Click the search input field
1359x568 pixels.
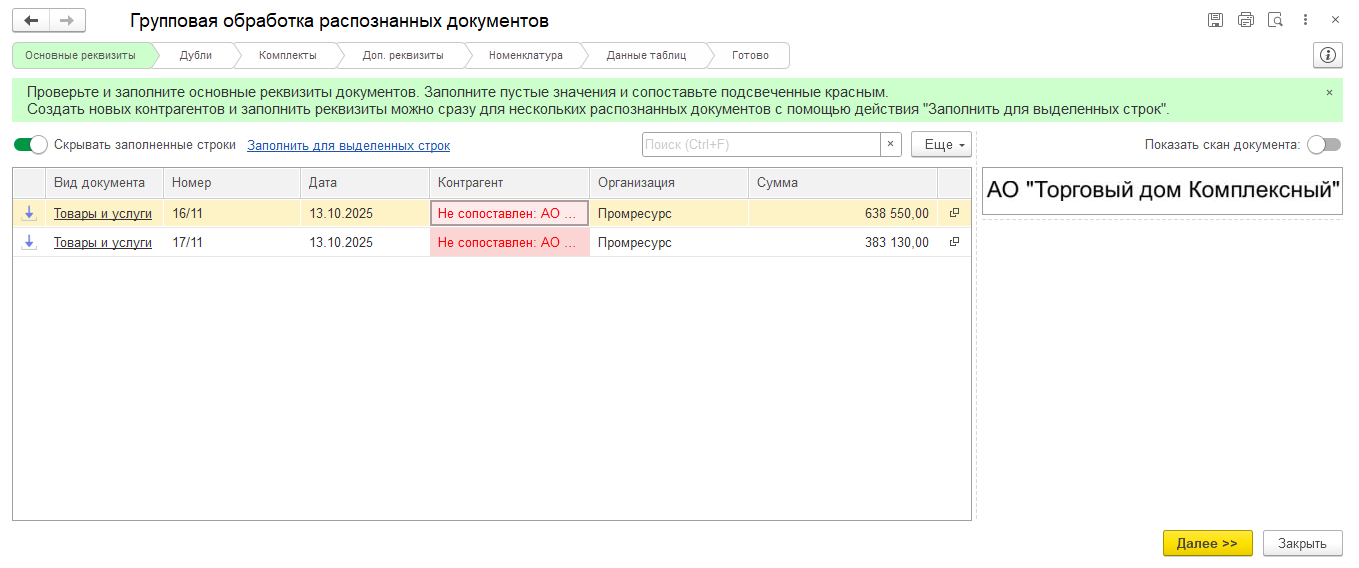pos(760,145)
